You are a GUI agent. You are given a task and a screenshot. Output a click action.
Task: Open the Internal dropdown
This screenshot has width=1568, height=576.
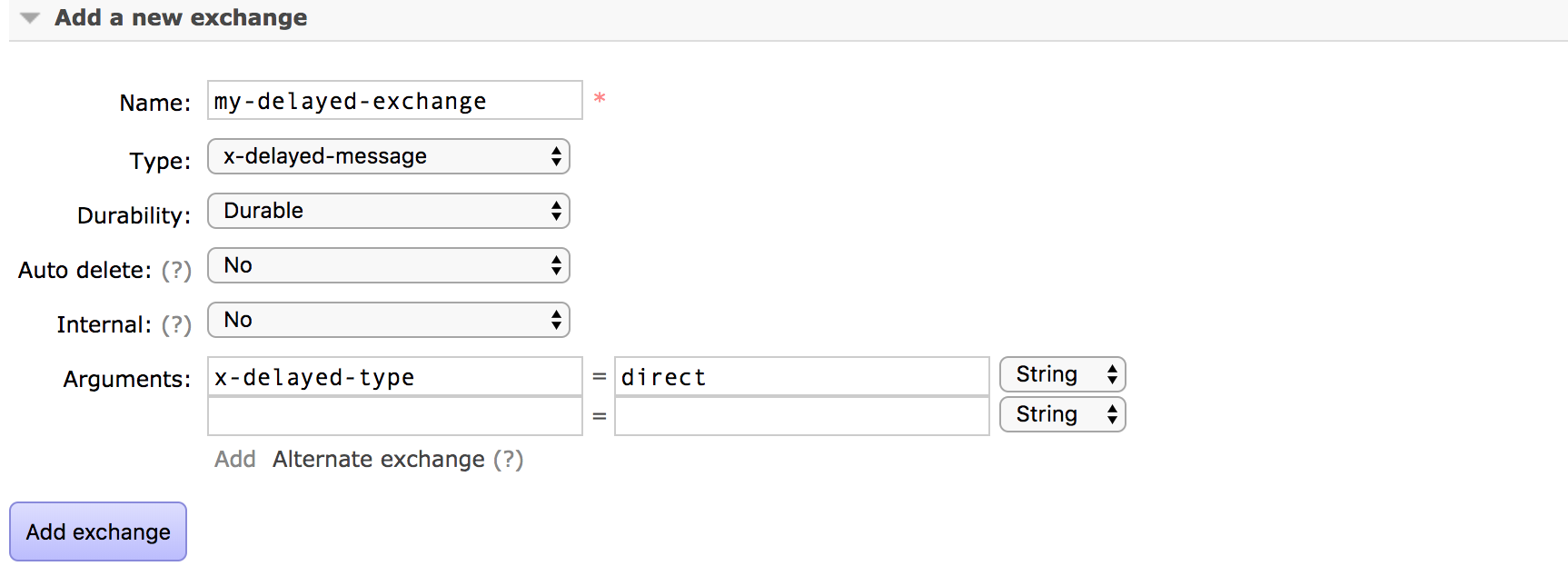click(388, 320)
